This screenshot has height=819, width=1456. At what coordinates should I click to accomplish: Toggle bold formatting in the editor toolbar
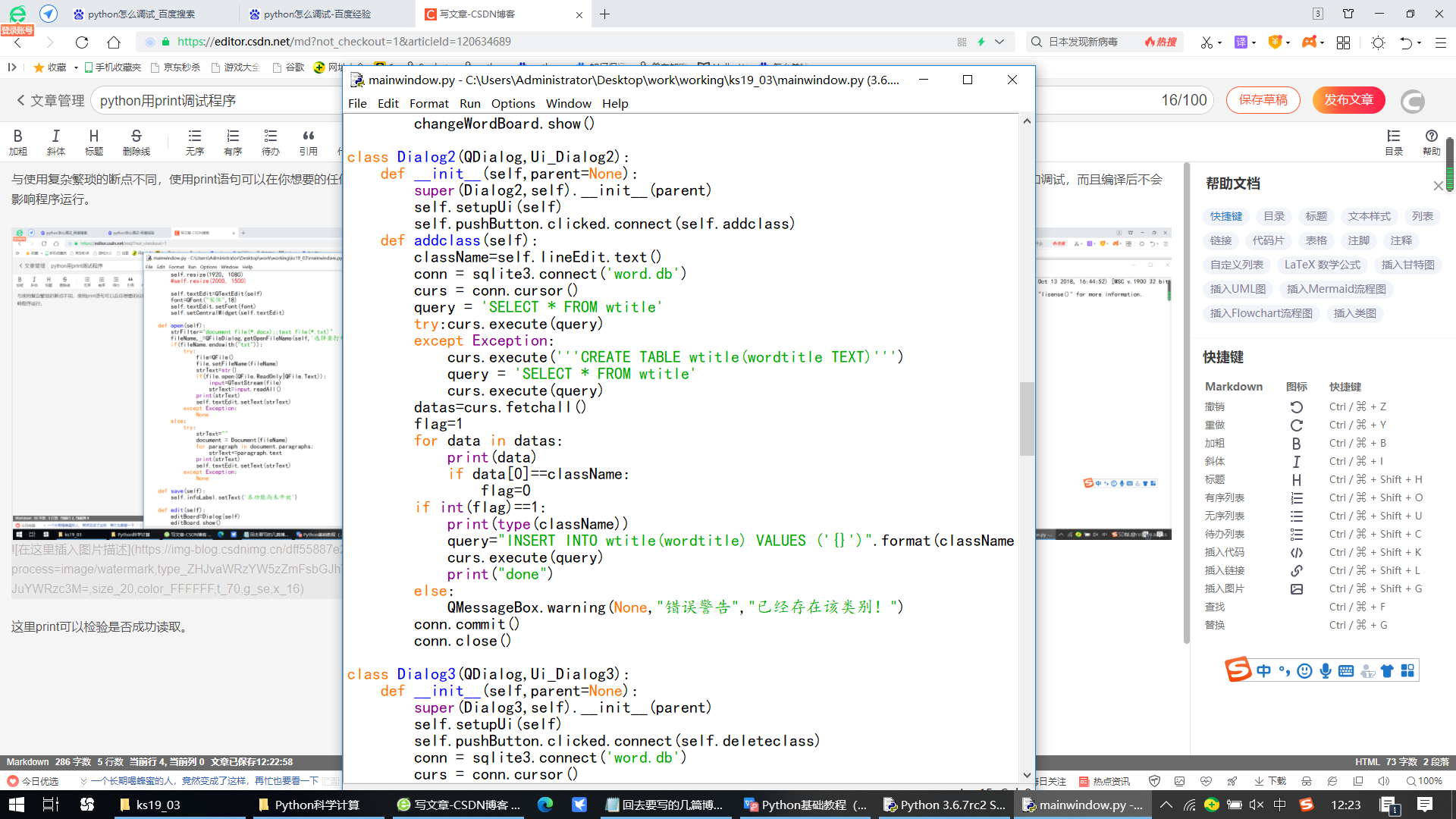tap(18, 141)
